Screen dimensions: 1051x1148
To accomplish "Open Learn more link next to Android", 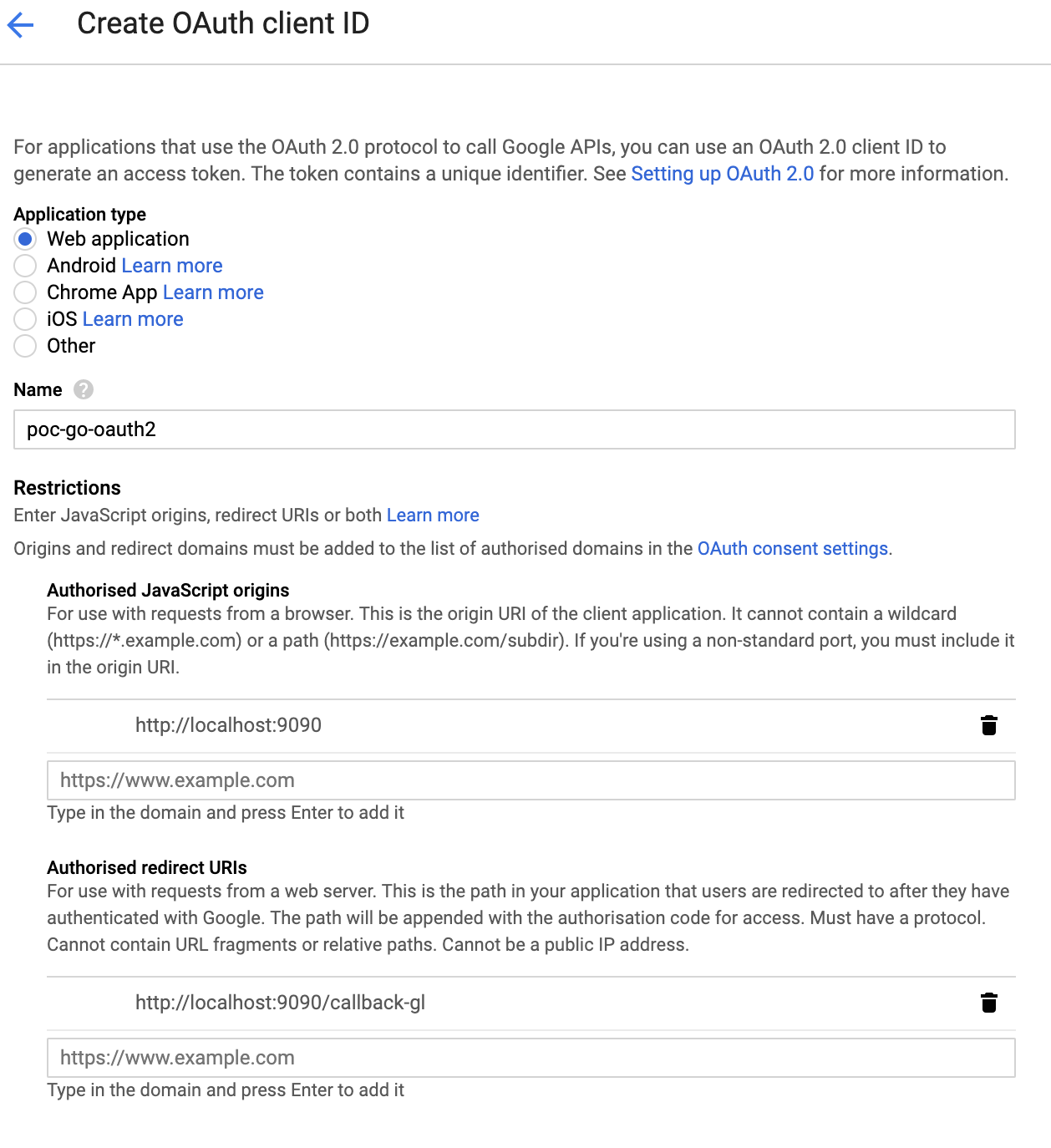I will click(x=172, y=266).
